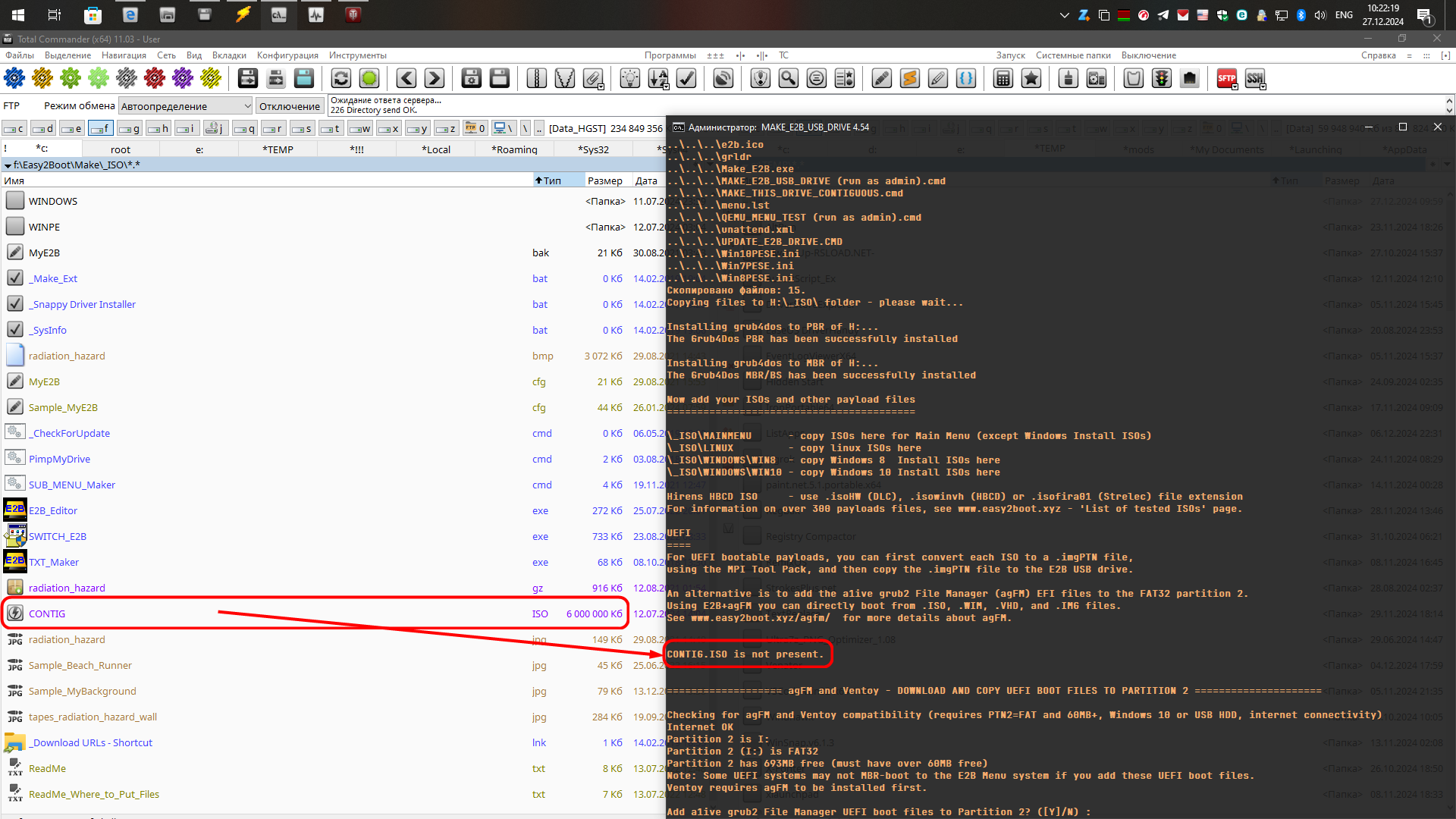1456x819 pixels.
Task: Click the purple gear toolbar icon
Action: coord(183,78)
